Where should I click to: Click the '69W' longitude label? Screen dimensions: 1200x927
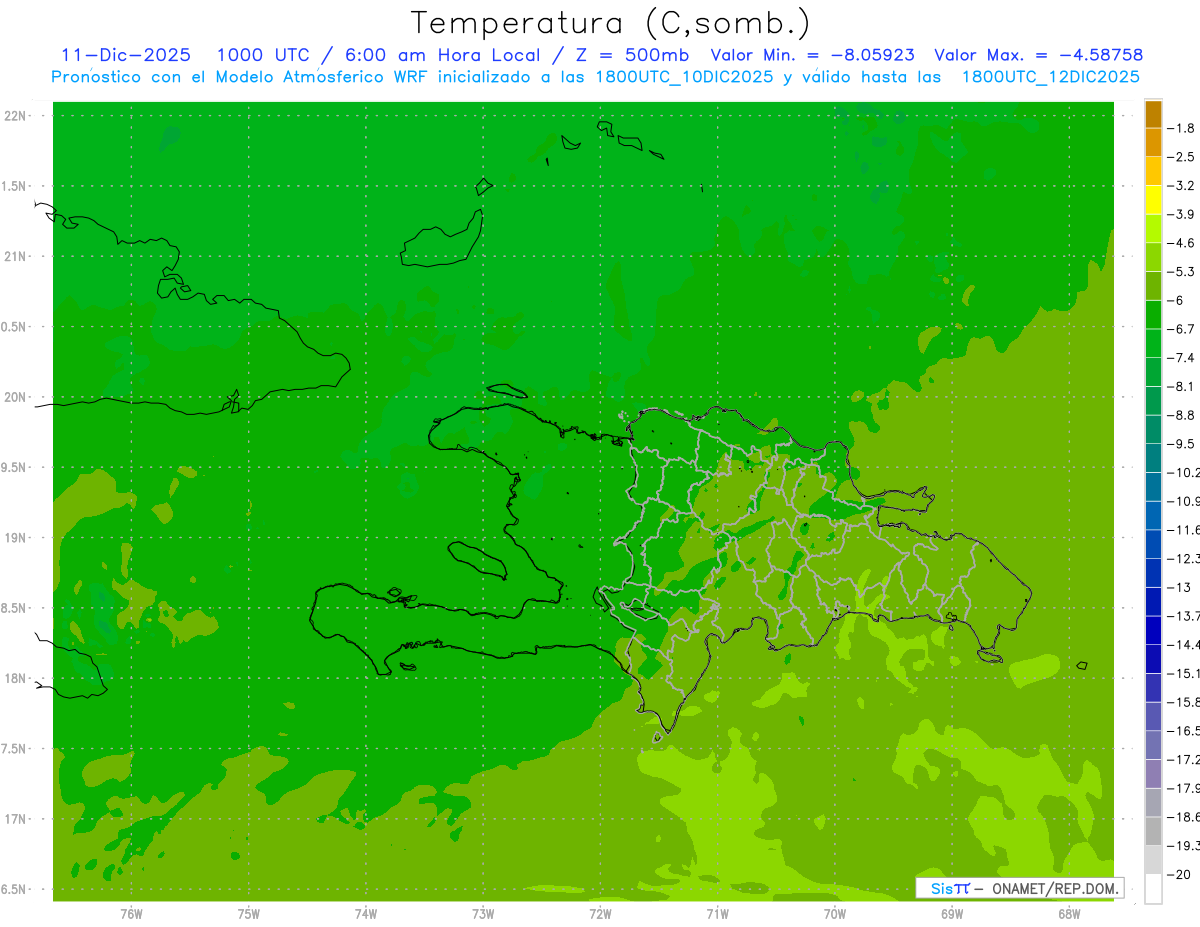pyautogui.click(x=952, y=913)
